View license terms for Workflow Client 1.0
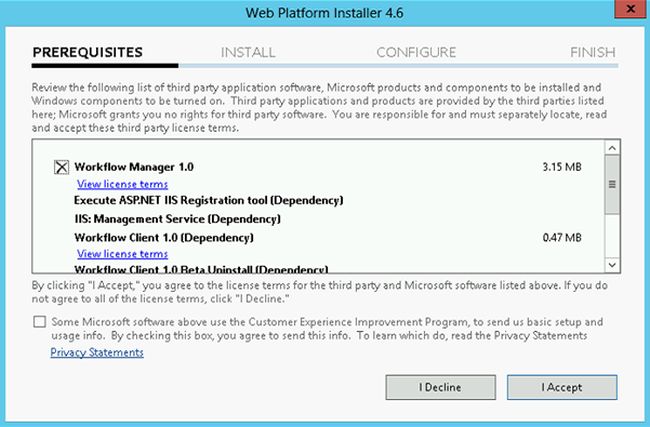 (x=122, y=254)
